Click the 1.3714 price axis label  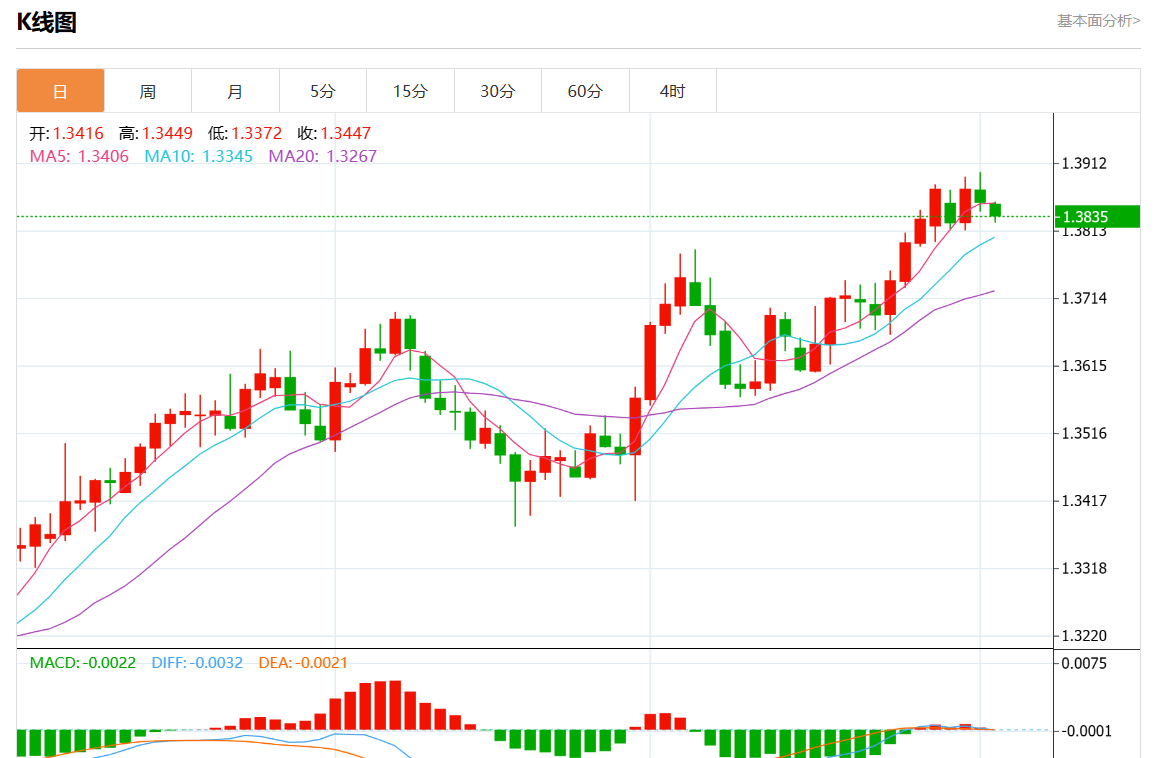coord(1084,298)
